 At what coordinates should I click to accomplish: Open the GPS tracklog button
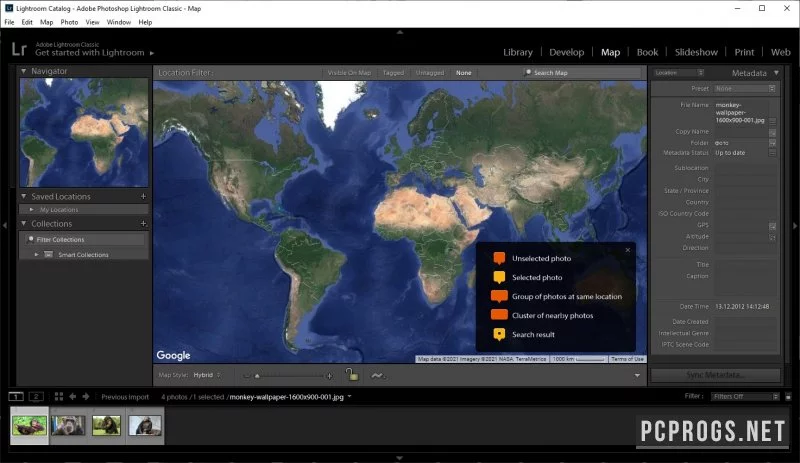pyautogui.click(x=378, y=376)
